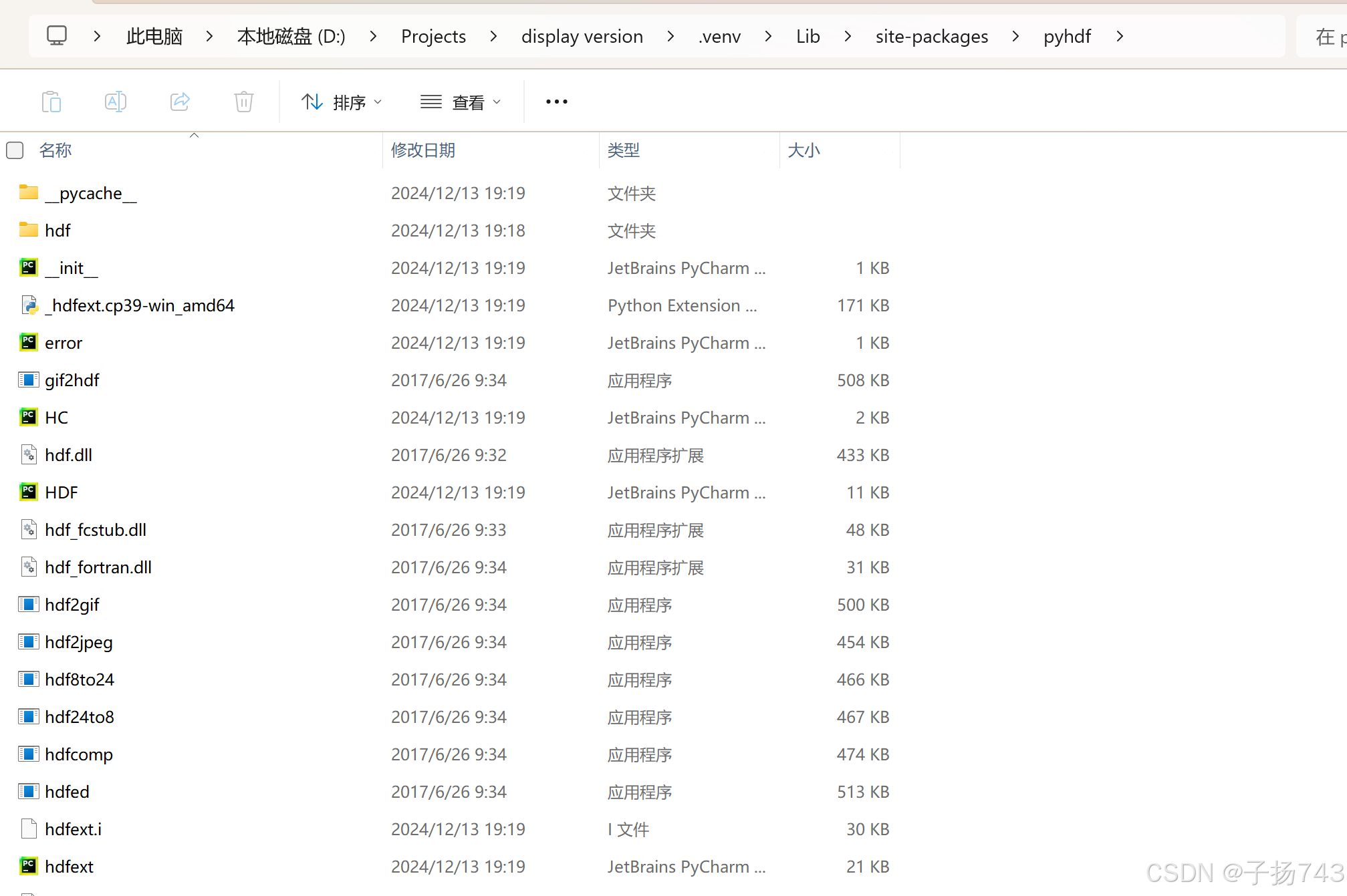
Task: Click the paste clipboard toolbar icon
Action: [x=51, y=102]
